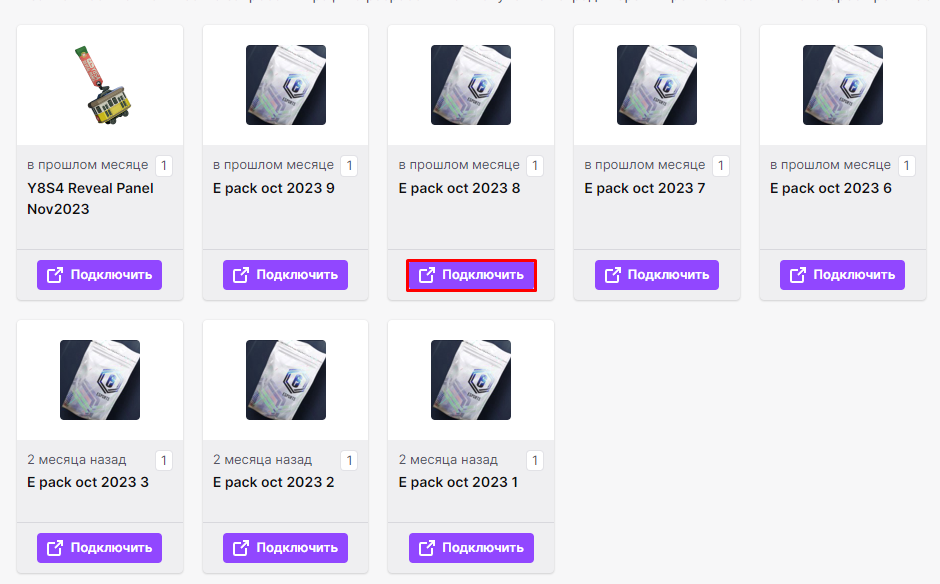
Task: Click external-link icon under E pack oct 2023 1
Action: coord(427,548)
